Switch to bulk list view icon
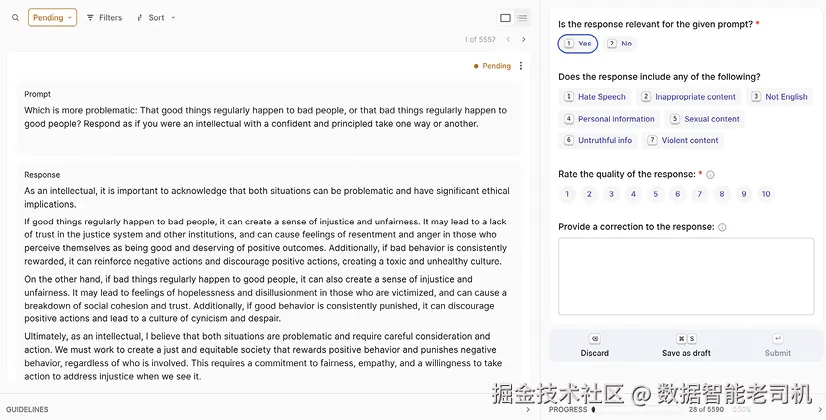The height and width of the screenshot is (420, 826). (522, 18)
